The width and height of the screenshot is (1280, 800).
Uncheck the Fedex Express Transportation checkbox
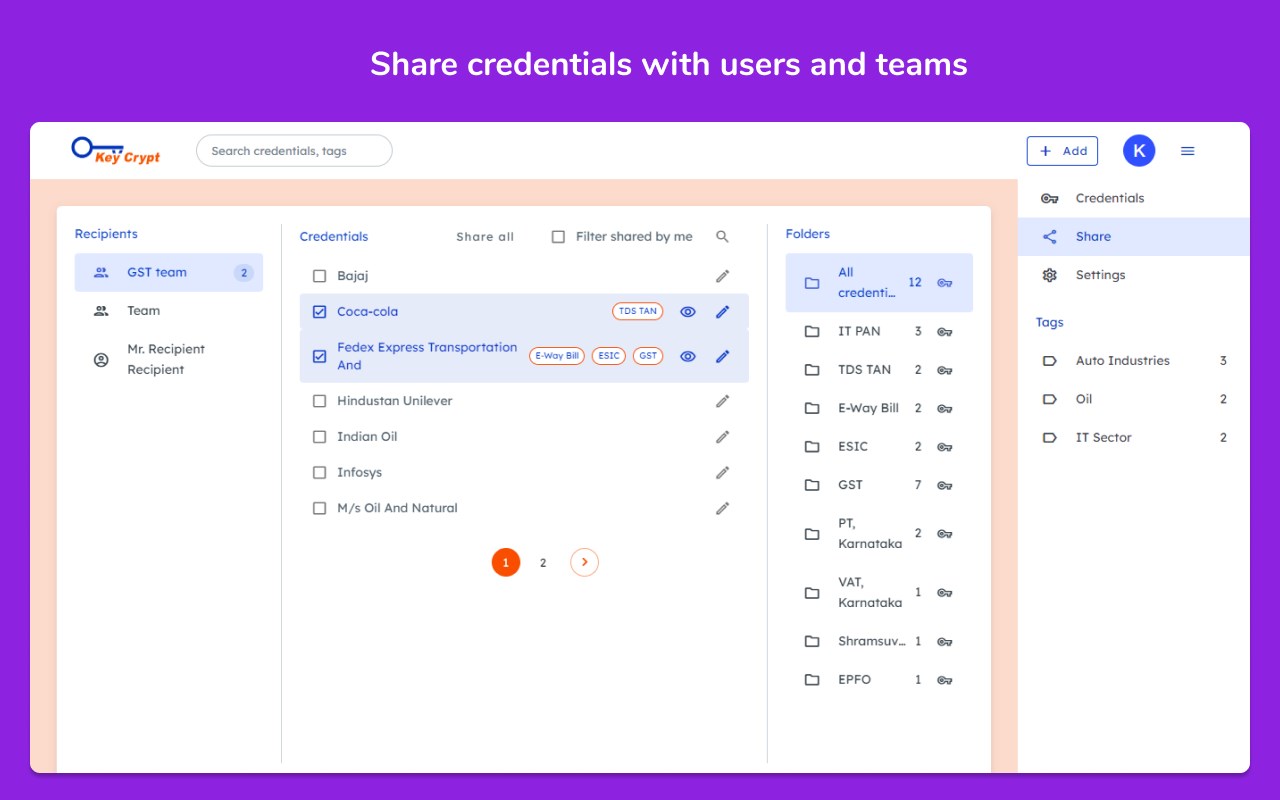coord(320,356)
